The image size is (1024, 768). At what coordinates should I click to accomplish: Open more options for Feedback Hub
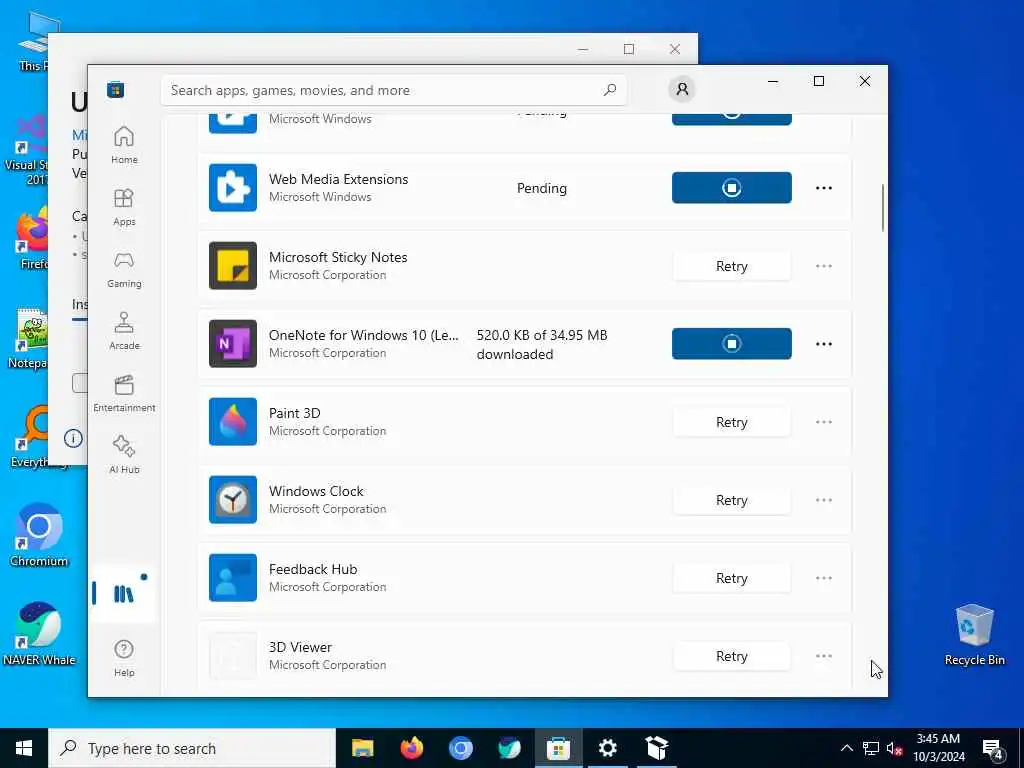pos(824,578)
